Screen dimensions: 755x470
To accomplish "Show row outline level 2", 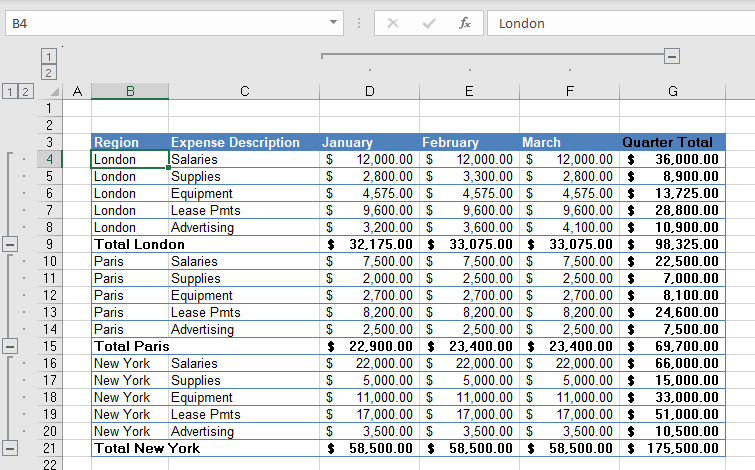I will pos(25,92).
